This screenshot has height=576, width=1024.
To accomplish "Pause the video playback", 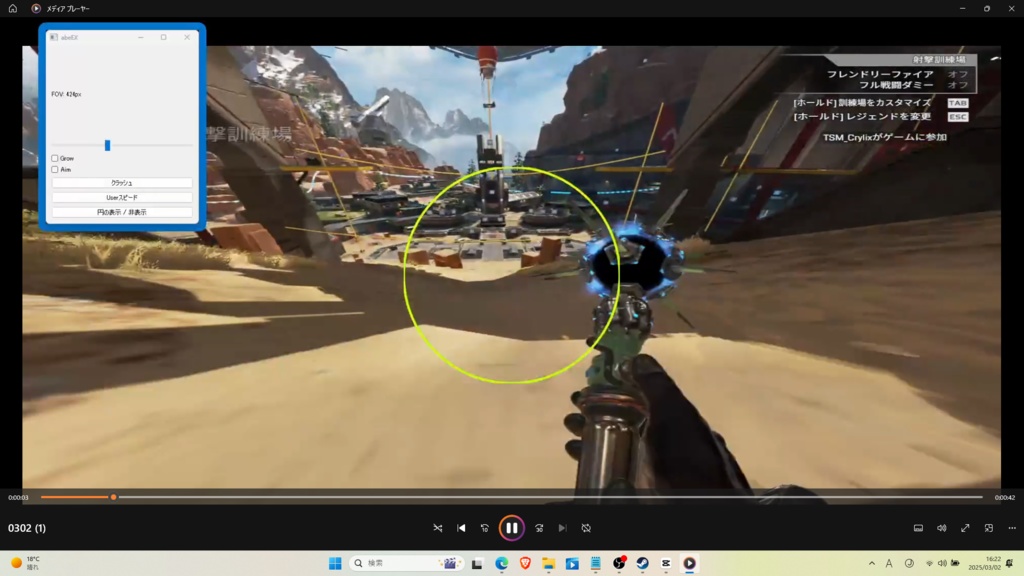I will (511, 528).
